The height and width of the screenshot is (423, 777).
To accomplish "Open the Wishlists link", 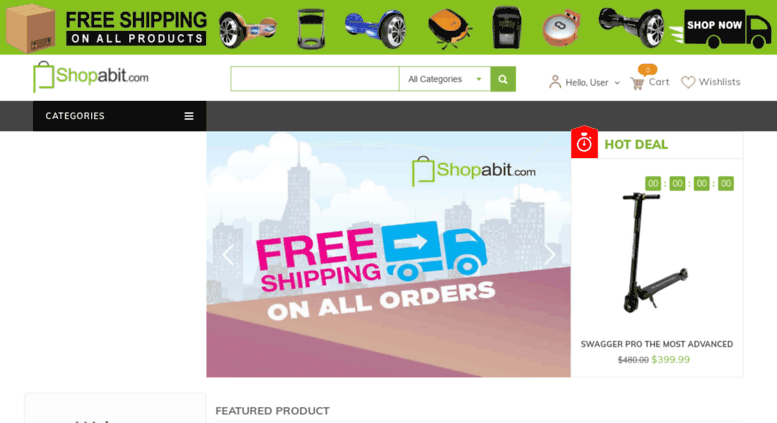I will tap(720, 82).
